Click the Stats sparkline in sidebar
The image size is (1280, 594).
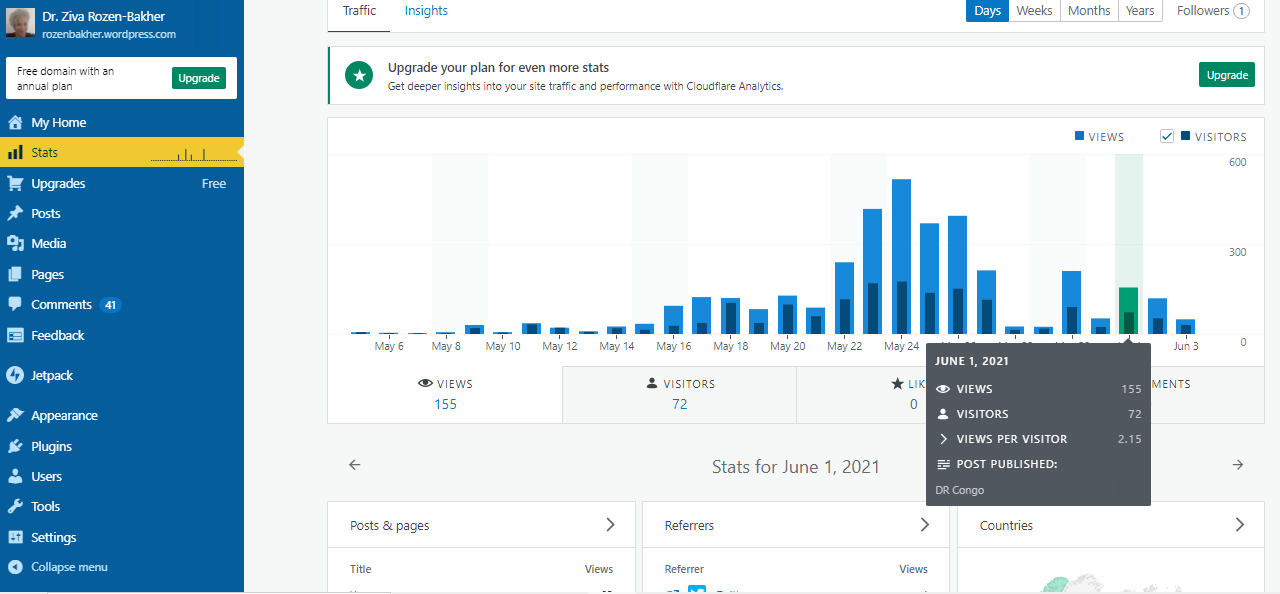[x=193, y=154]
